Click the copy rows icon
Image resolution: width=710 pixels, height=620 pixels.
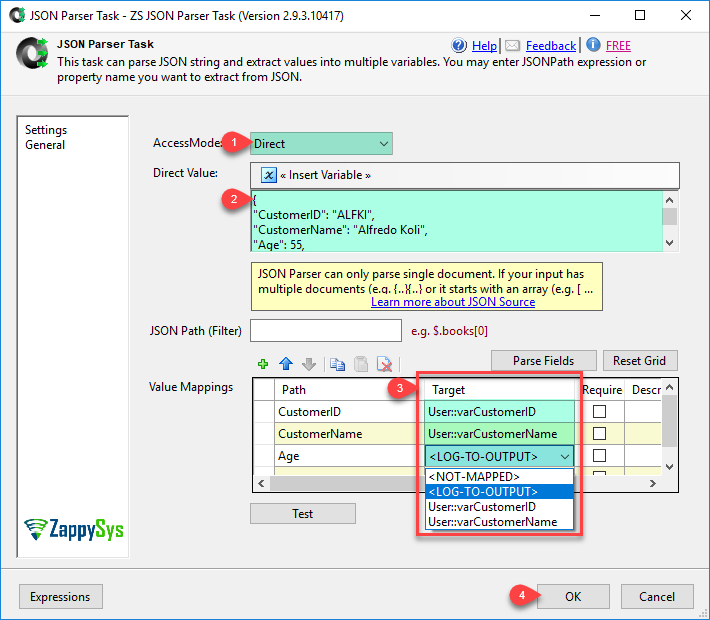tap(337, 364)
